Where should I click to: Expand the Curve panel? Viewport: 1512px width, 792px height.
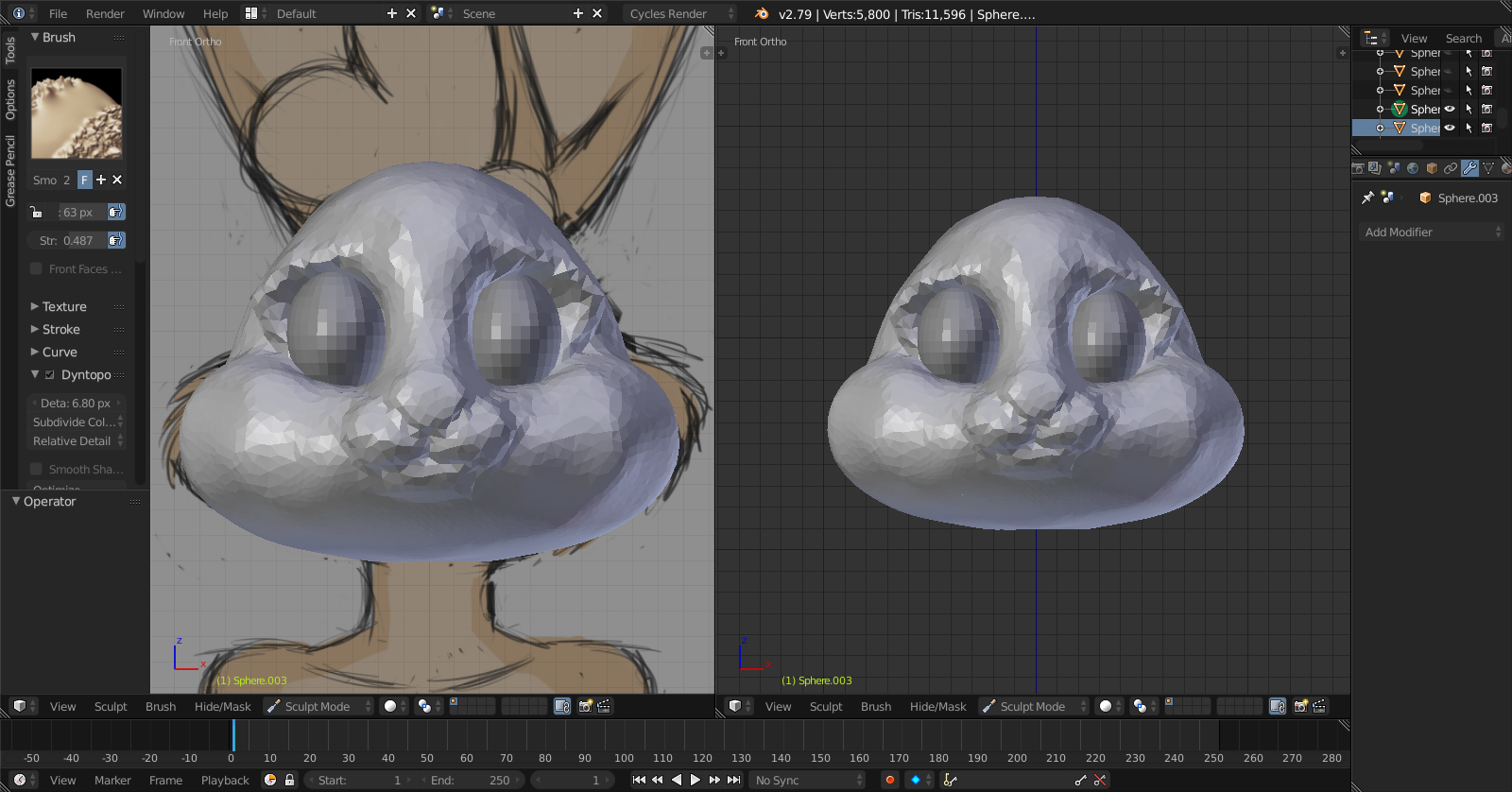coord(60,352)
